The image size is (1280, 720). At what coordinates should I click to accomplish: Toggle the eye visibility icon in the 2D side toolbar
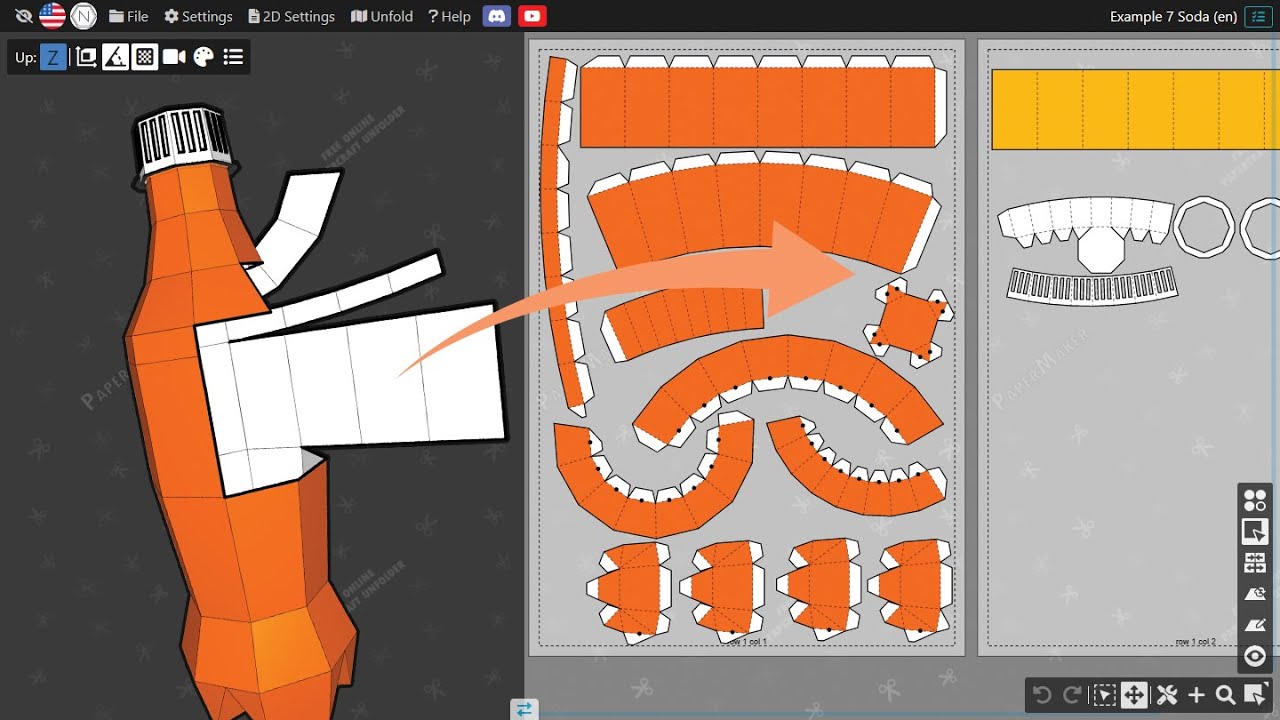[1254, 656]
